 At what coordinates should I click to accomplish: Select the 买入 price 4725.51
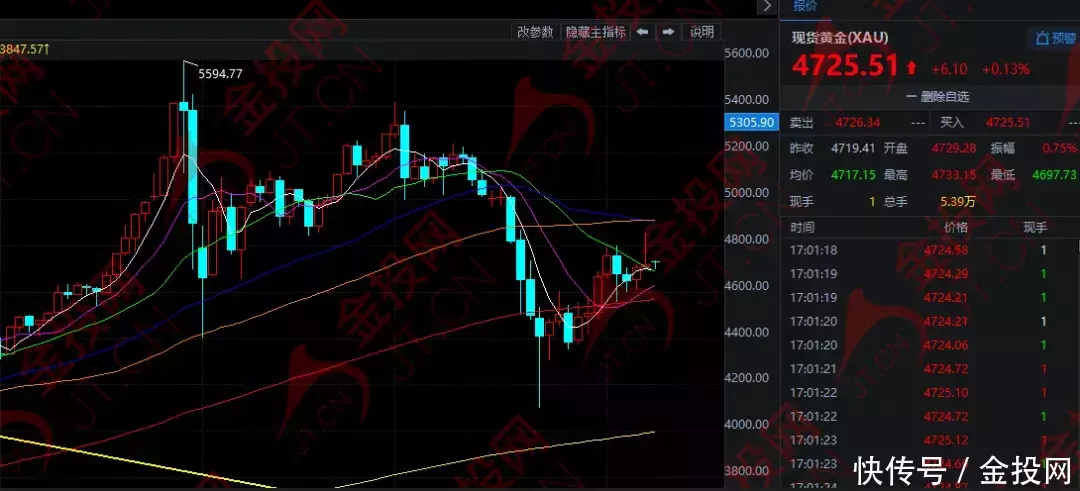pos(1008,123)
